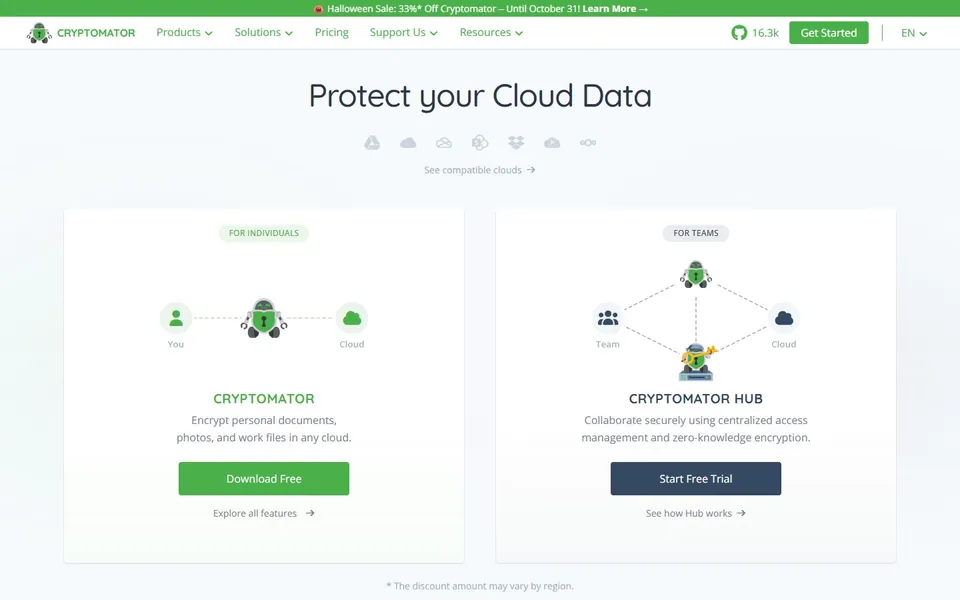
Task: Click the 'FOR INDIVIDUALS' badge
Action: click(264, 233)
